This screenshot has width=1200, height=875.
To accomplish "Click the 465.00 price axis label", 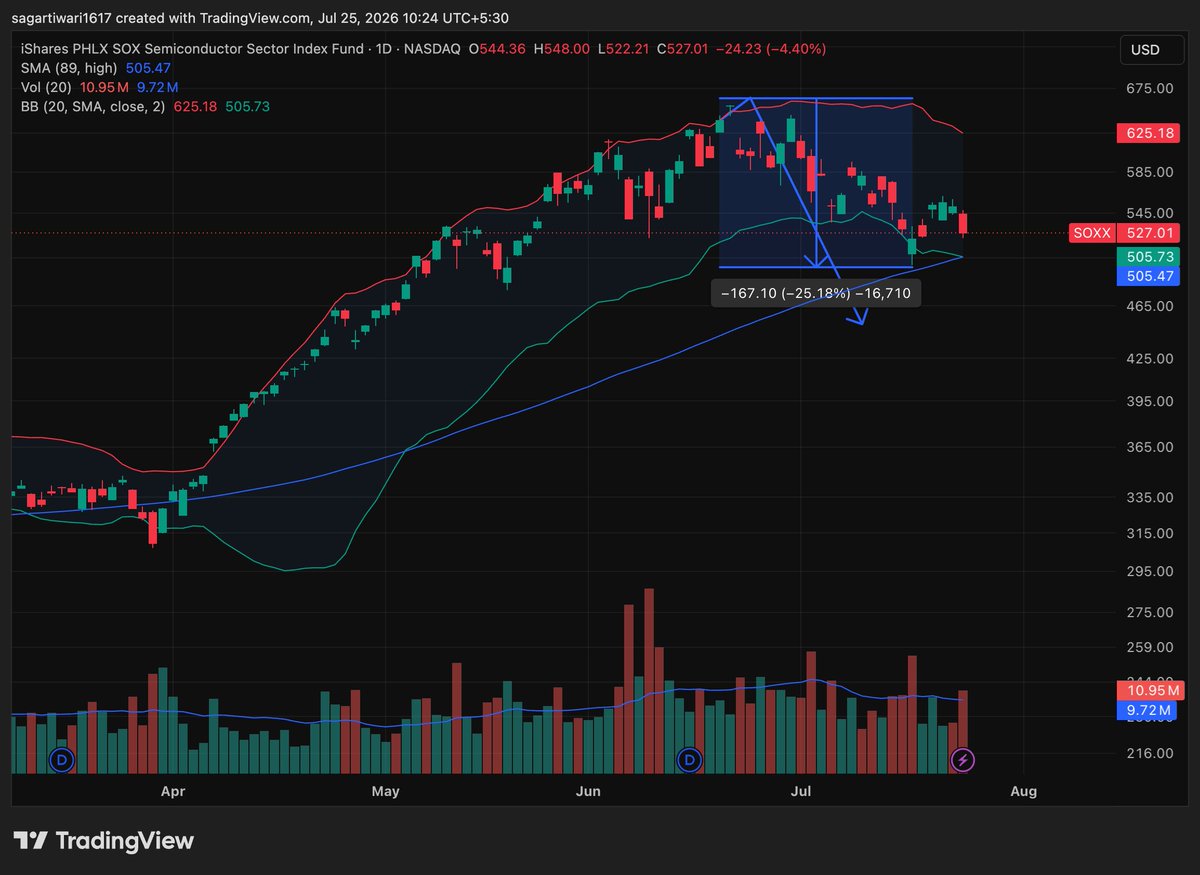I will point(1150,305).
